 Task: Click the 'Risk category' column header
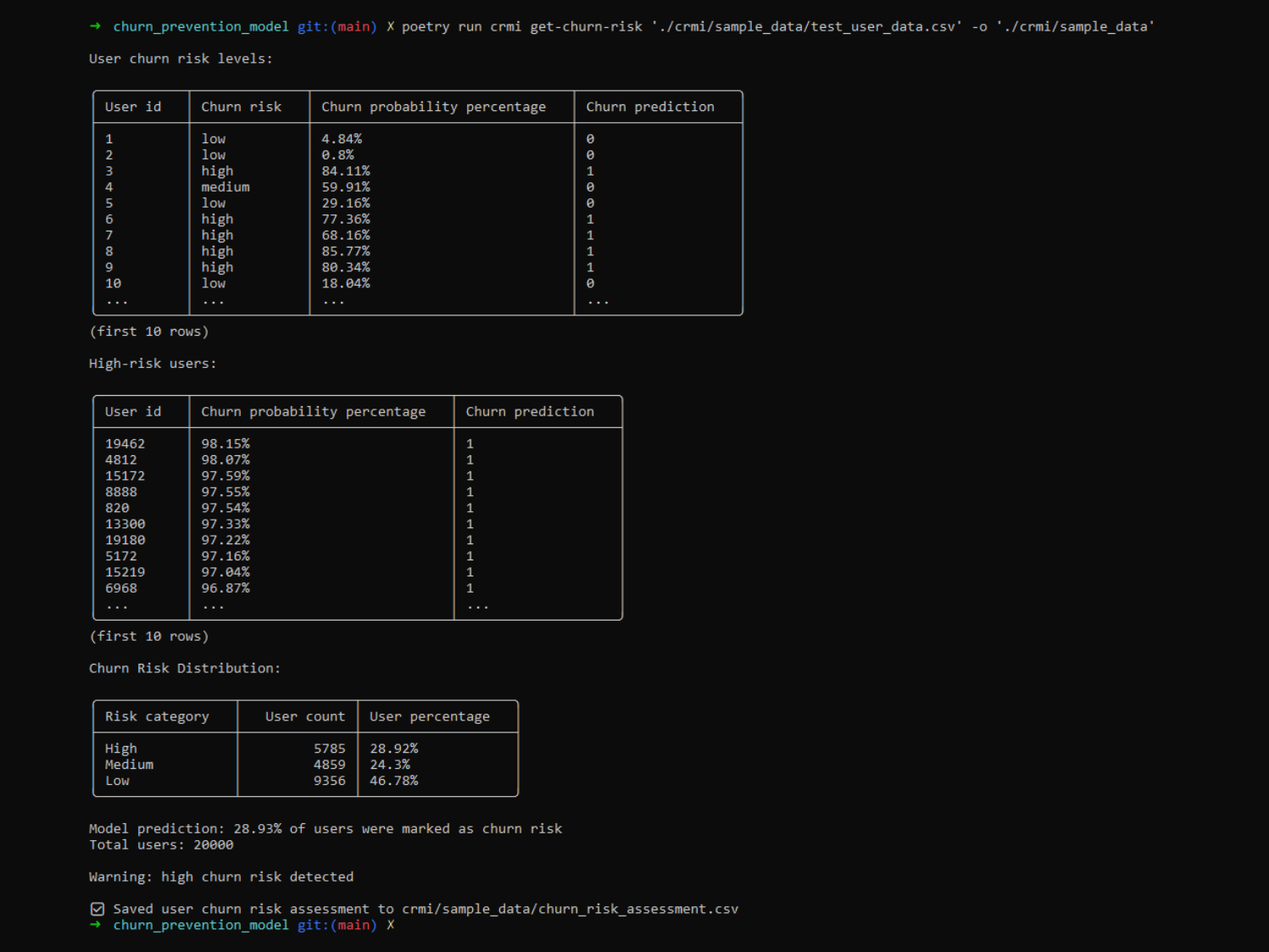(x=157, y=716)
